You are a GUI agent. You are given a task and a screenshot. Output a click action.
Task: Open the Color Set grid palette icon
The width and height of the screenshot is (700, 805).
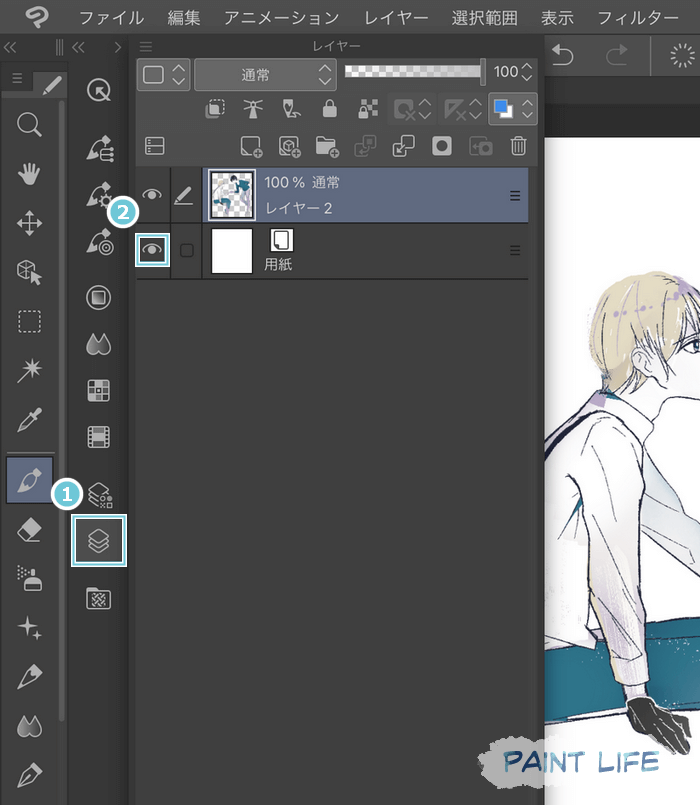tap(99, 391)
